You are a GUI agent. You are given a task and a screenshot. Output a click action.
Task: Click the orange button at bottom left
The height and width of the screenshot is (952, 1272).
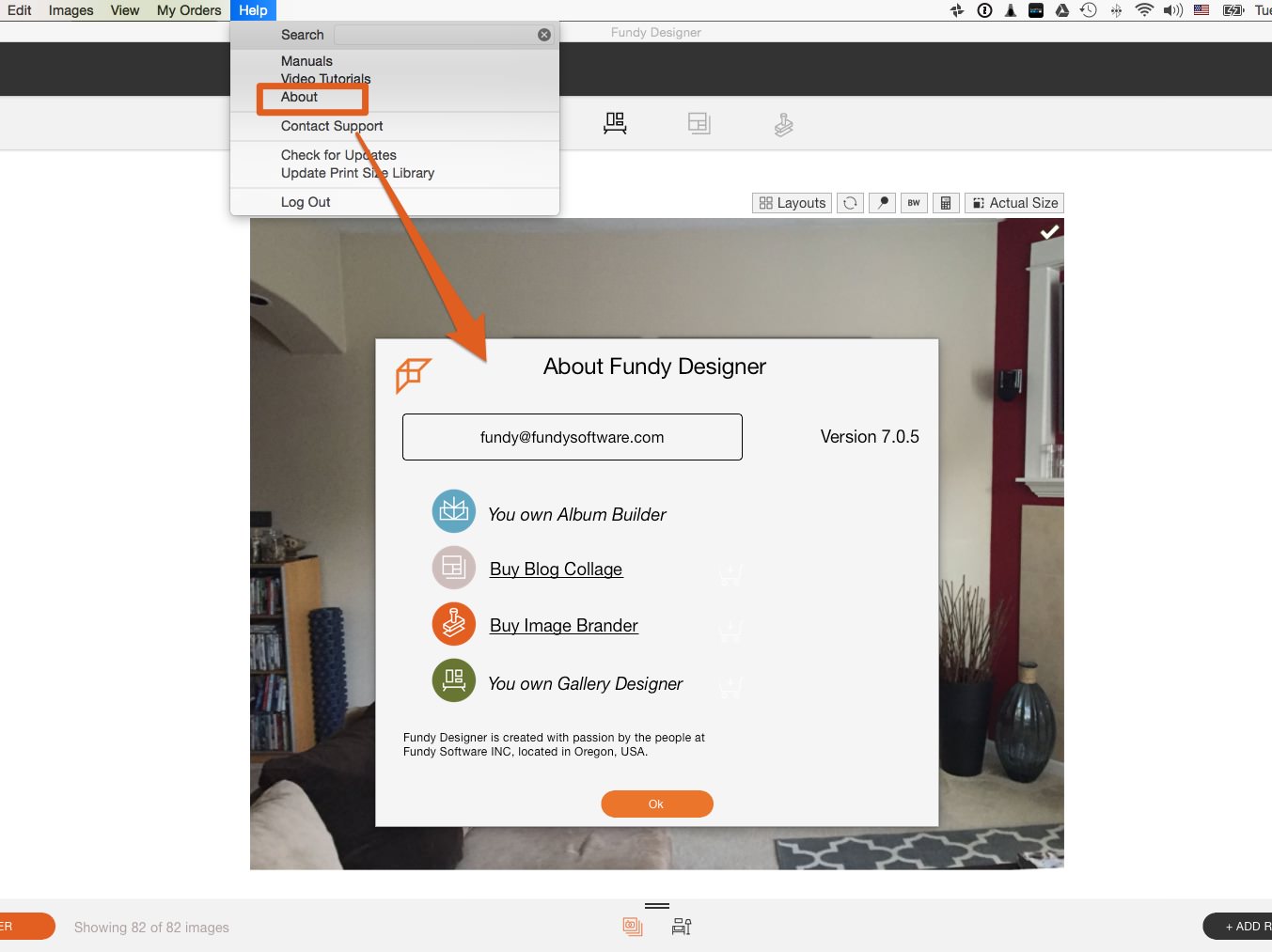tap(27, 927)
